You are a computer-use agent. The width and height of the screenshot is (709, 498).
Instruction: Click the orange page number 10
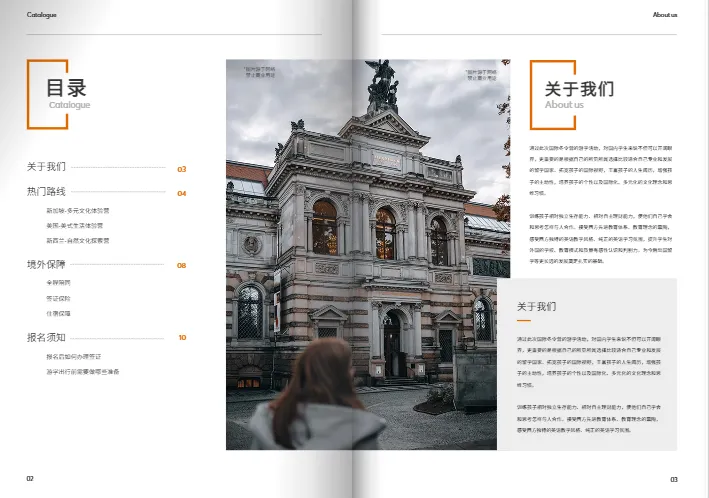click(182, 337)
